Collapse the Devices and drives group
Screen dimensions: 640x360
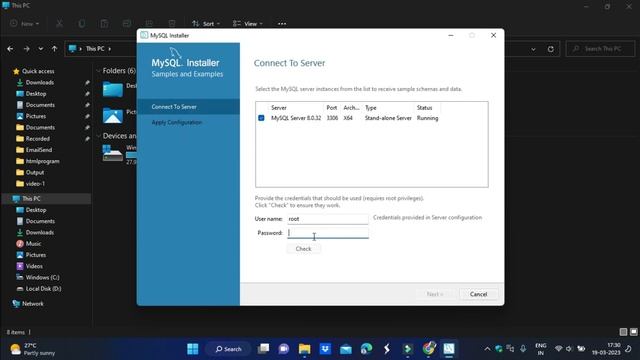[98, 136]
